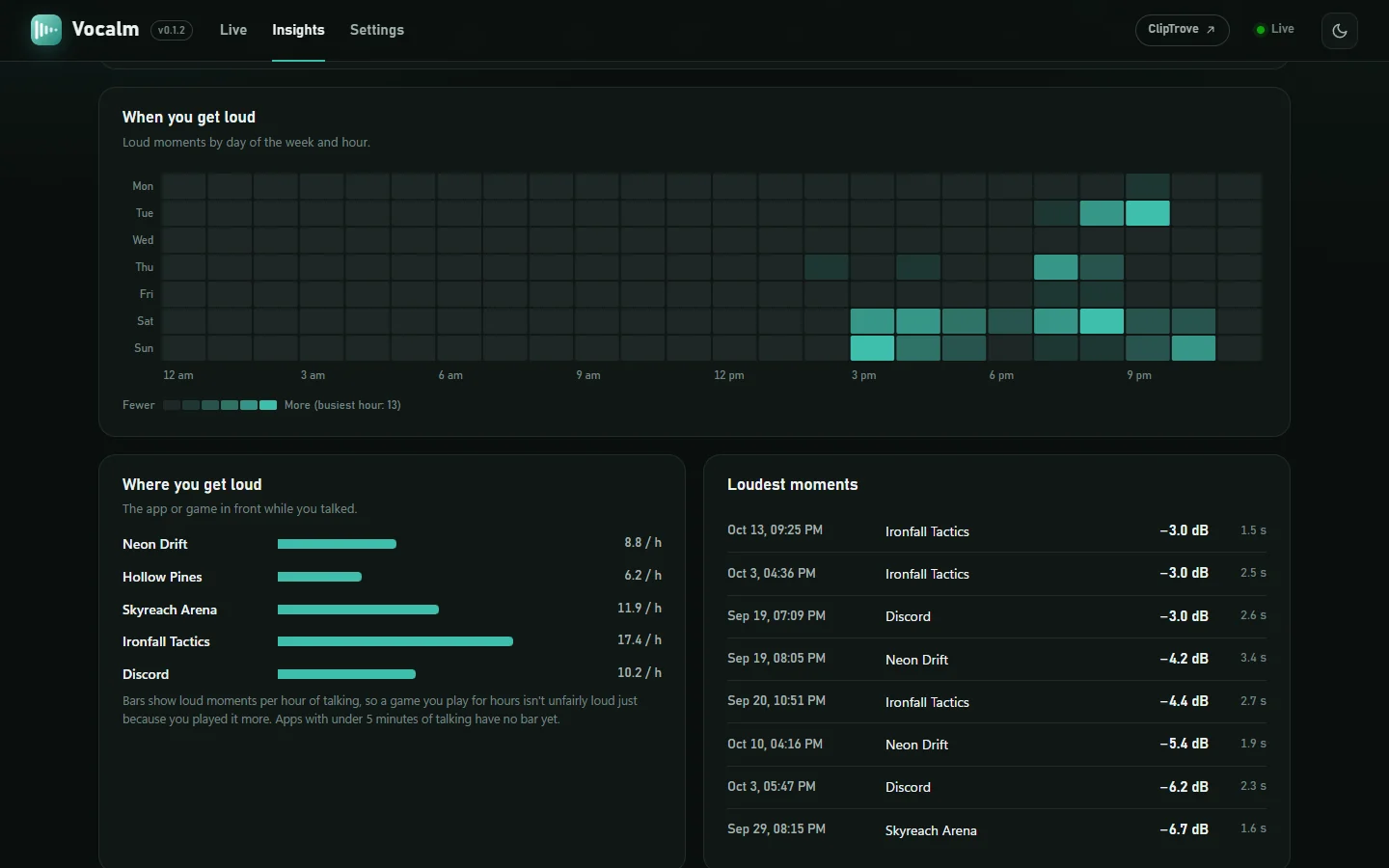
Task: Click the Vocalm waveform logo icon
Action: [x=45, y=30]
